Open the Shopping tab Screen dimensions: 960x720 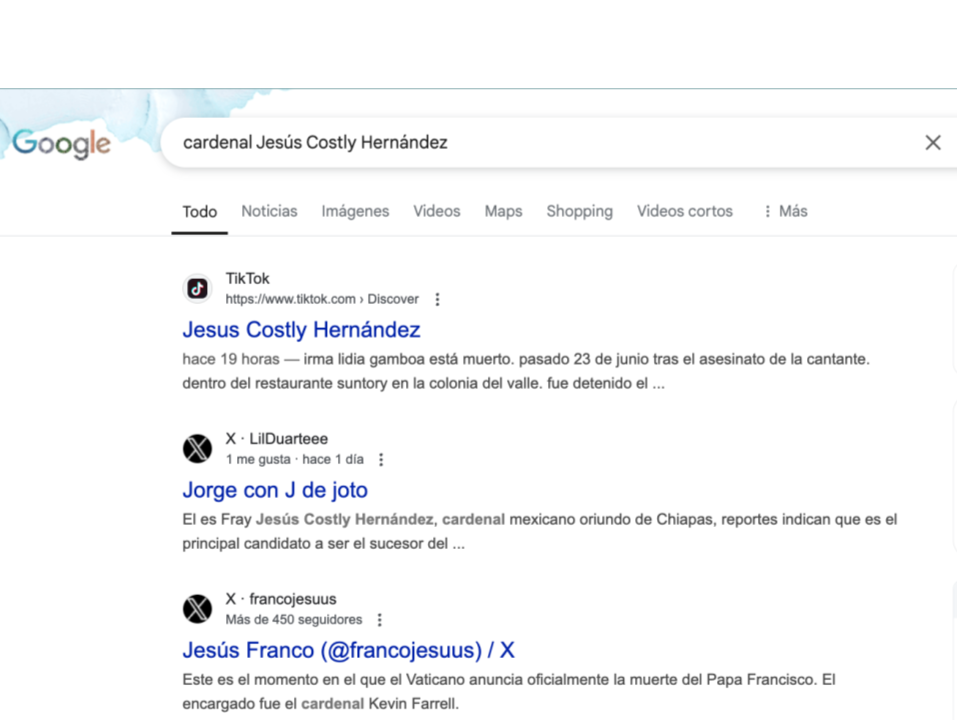point(579,211)
